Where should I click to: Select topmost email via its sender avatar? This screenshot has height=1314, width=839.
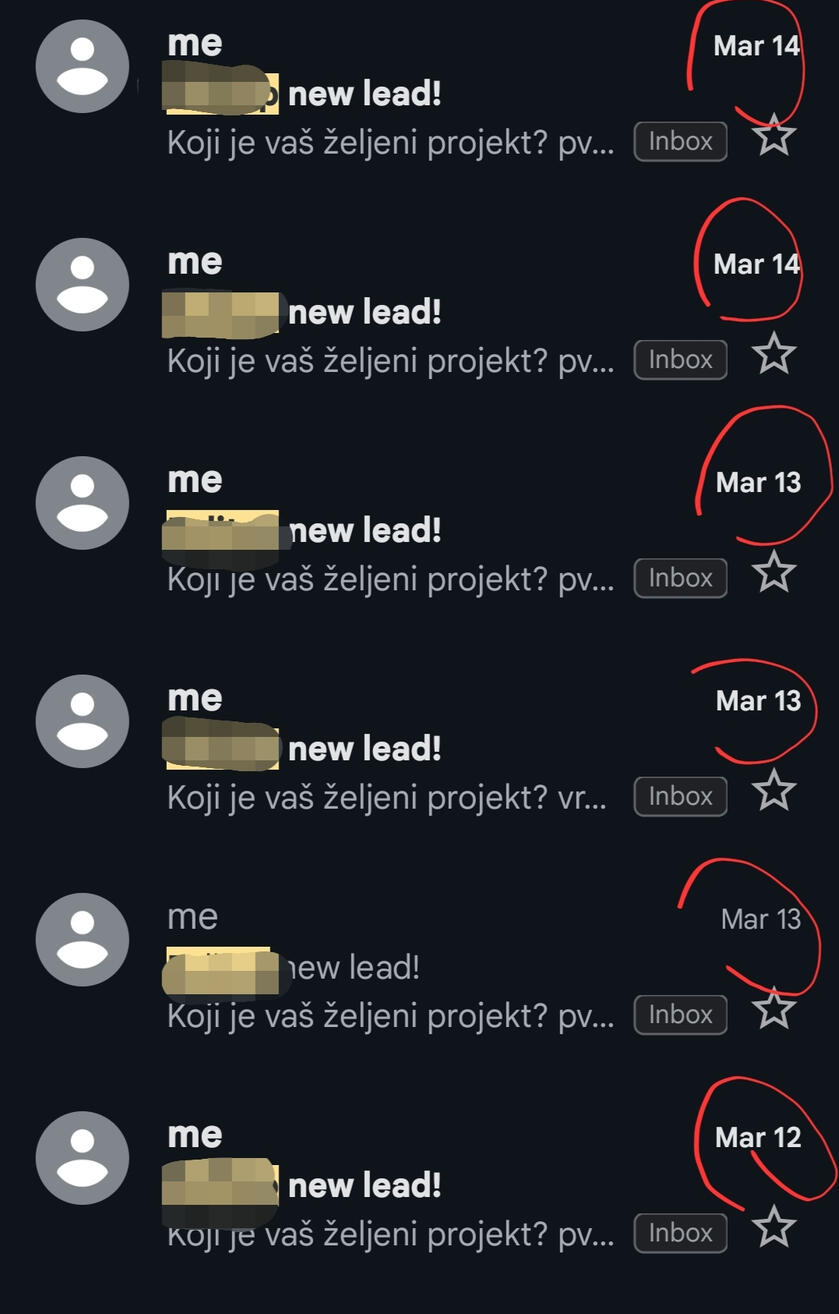pos(82,66)
